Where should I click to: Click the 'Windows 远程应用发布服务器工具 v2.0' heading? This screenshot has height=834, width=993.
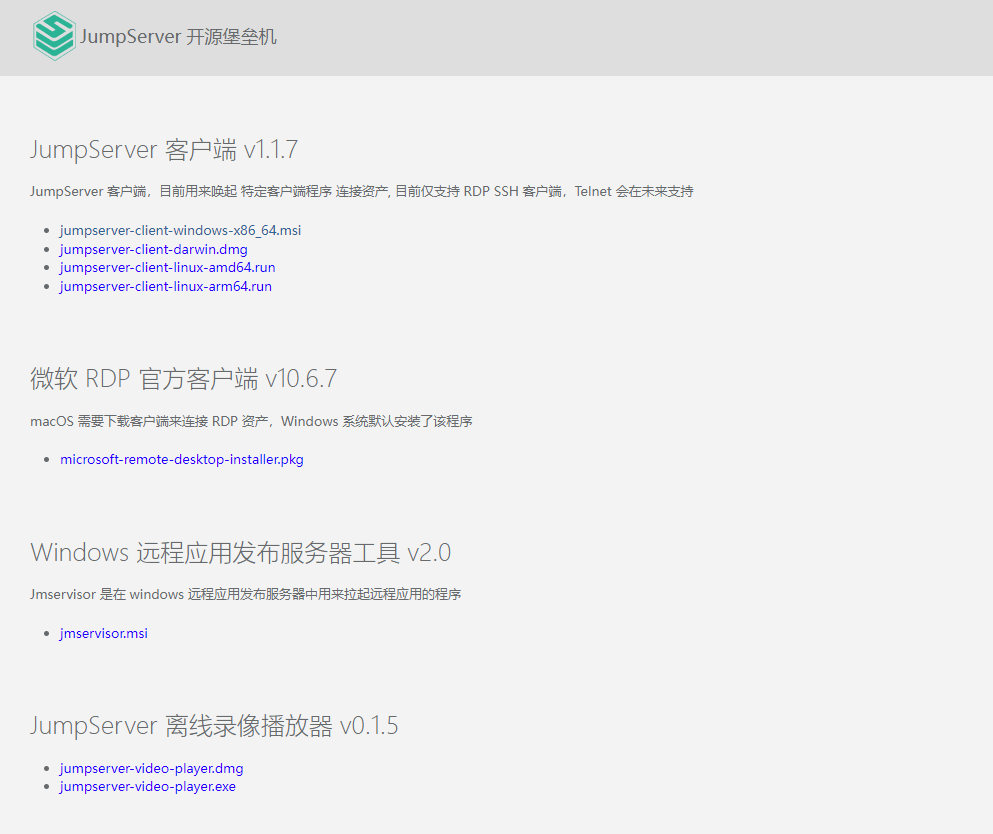[241, 553]
